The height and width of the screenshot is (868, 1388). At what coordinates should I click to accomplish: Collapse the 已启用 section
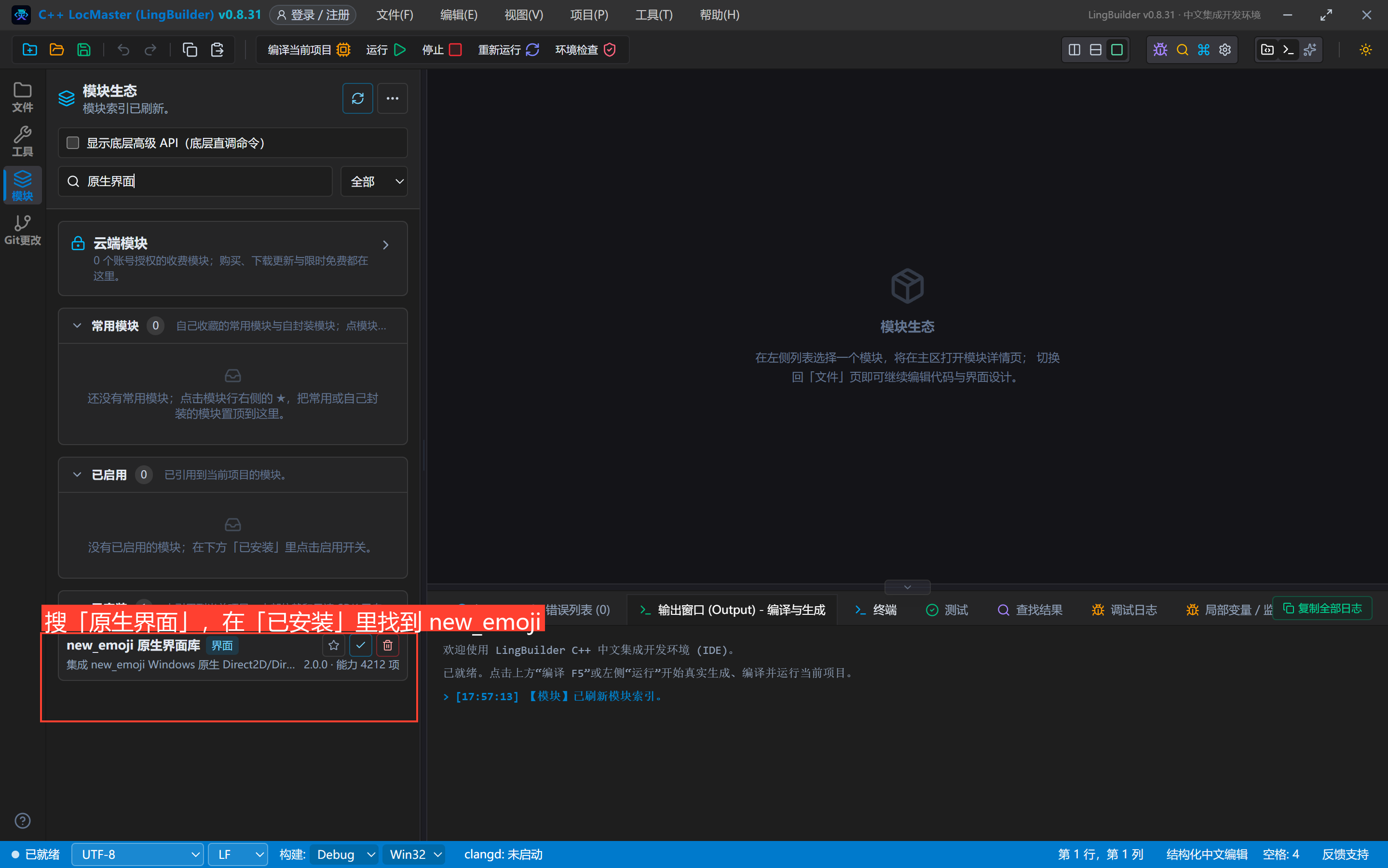[77, 474]
